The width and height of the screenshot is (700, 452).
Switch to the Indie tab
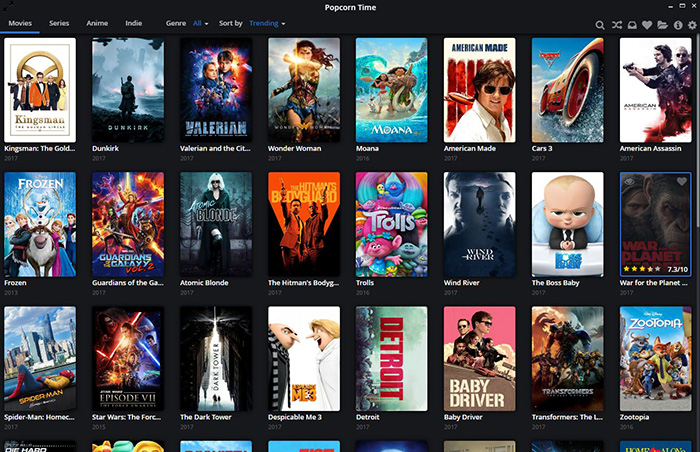click(133, 23)
